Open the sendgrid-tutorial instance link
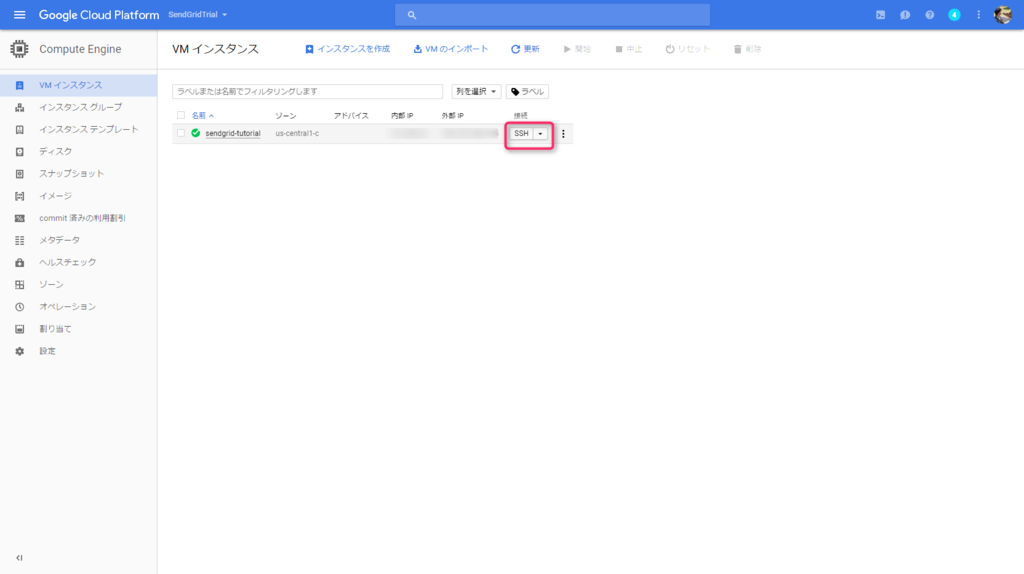Image resolution: width=1024 pixels, height=574 pixels. click(x=232, y=133)
